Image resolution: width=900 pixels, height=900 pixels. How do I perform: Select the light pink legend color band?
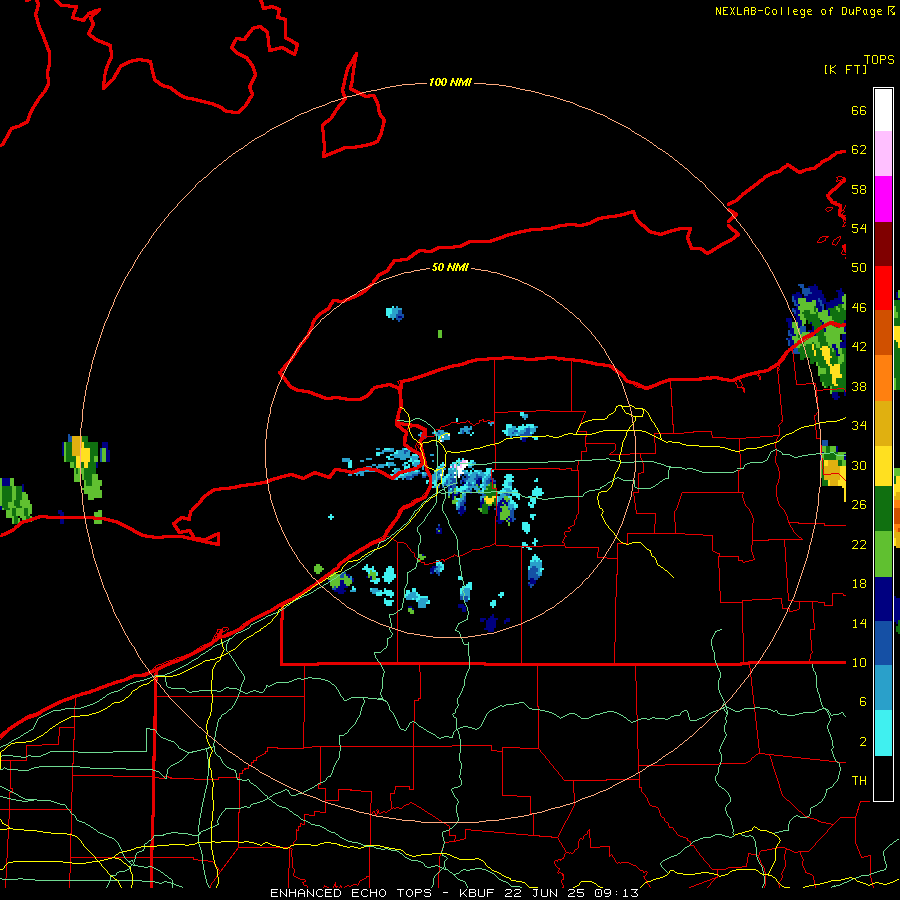[x=883, y=154]
